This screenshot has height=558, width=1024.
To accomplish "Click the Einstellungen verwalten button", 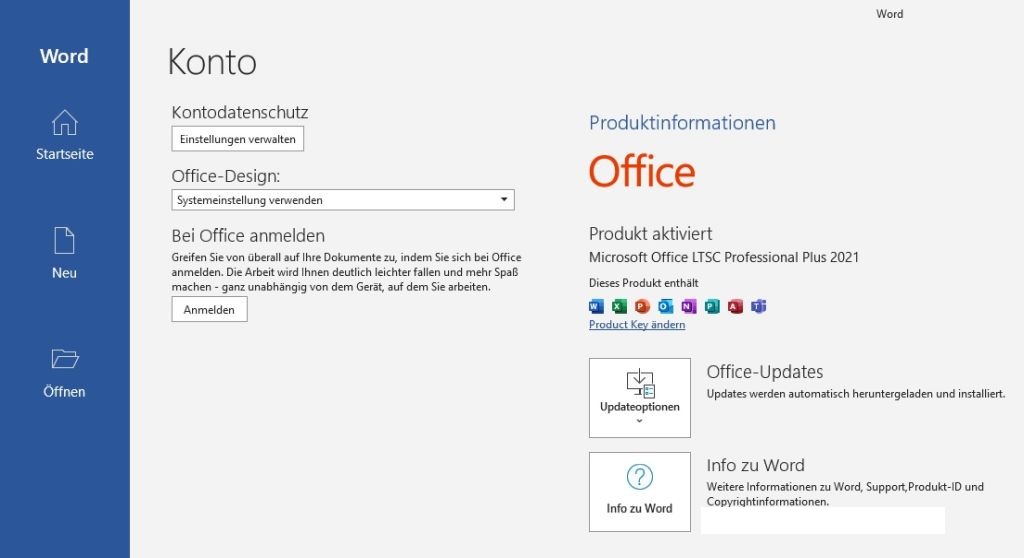I will tap(238, 139).
